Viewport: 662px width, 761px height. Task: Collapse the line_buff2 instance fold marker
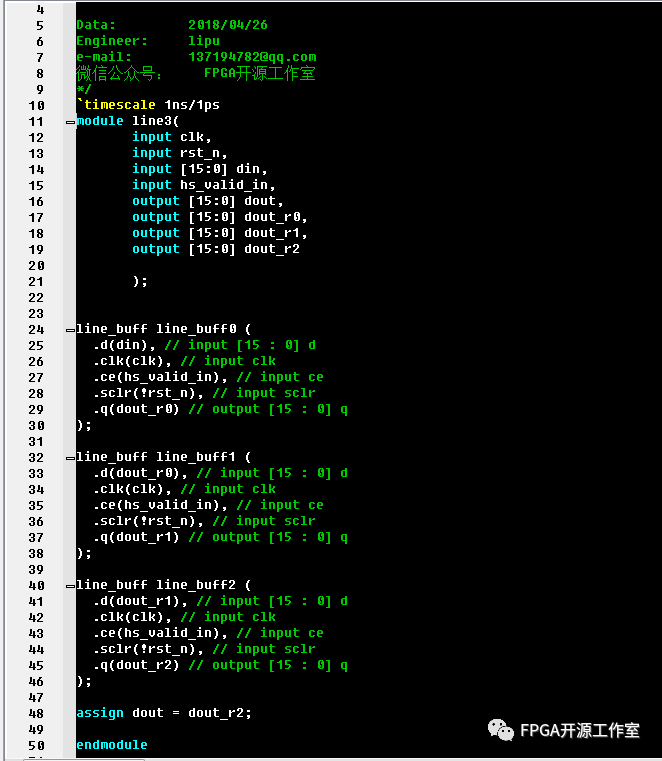coord(70,586)
